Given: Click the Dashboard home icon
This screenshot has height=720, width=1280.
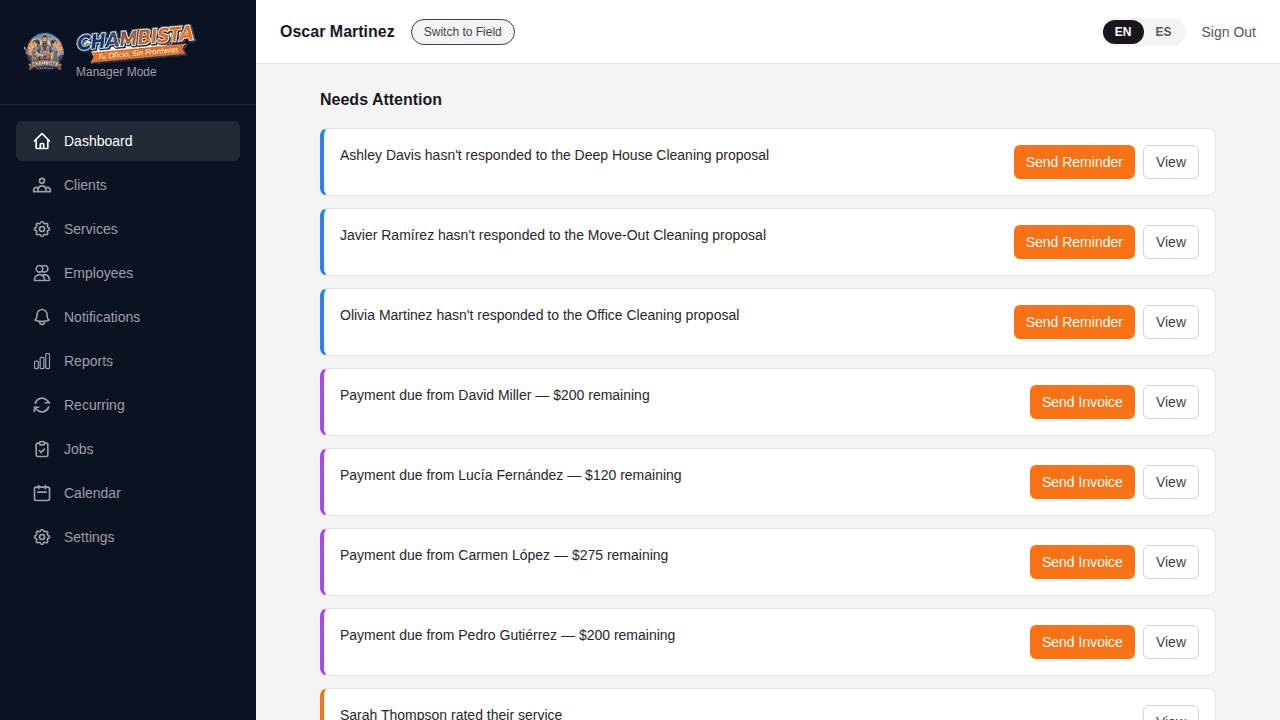Looking at the screenshot, I should click(x=42, y=141).
